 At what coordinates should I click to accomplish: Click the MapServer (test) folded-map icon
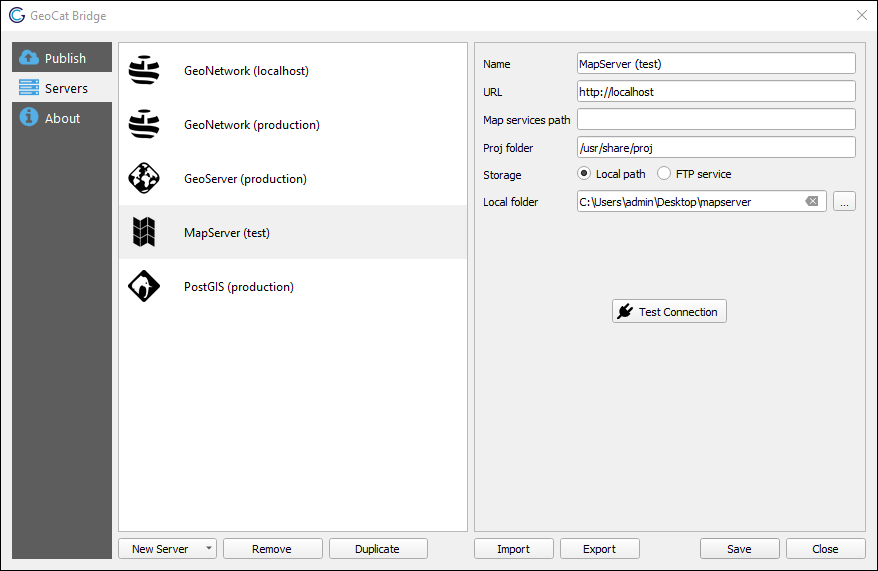144,232
